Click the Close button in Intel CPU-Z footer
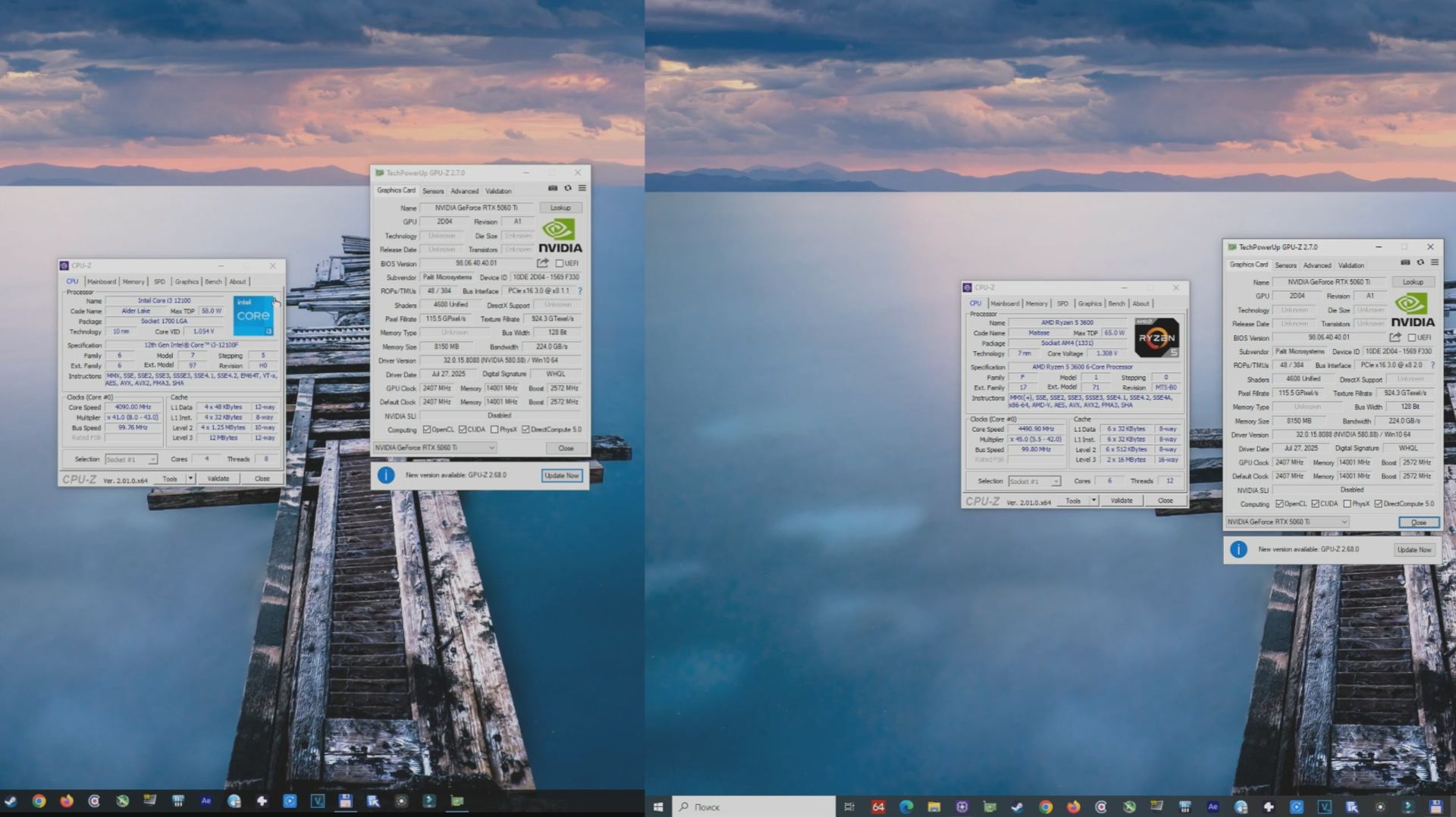Viewport: 1456px width, 817px height. 262,478
